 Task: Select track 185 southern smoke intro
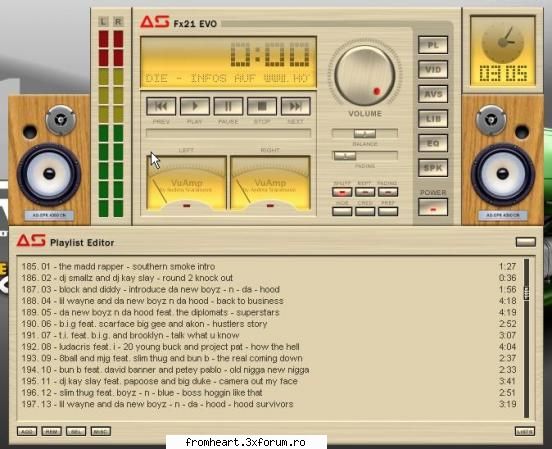[x=269, y=267]
